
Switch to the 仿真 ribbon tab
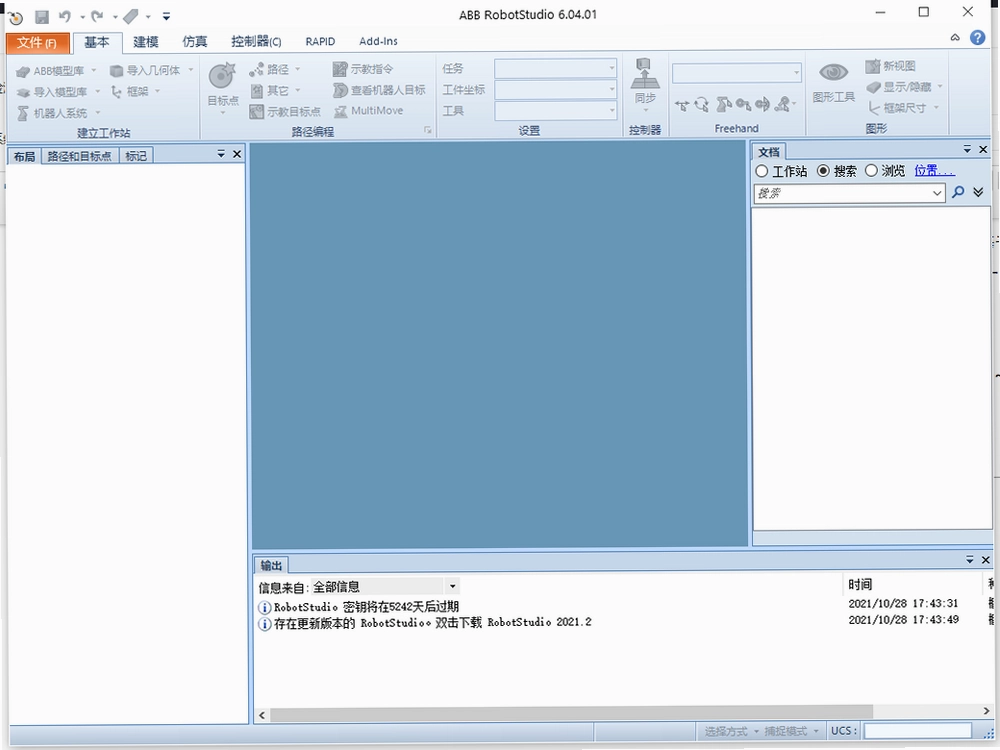(195, 41)
